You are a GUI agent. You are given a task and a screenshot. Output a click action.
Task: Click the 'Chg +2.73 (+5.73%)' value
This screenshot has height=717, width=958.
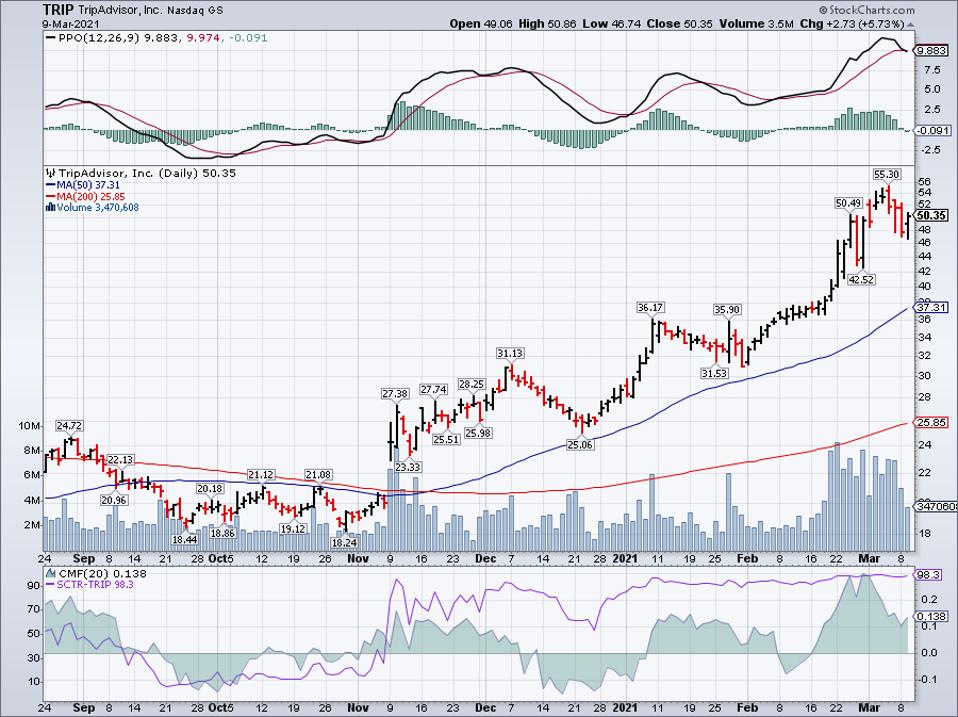point(852,24)
